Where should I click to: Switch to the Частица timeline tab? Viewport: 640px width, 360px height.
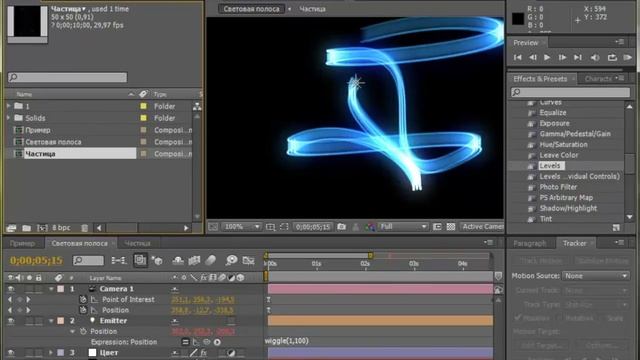(x=138, y=243)
